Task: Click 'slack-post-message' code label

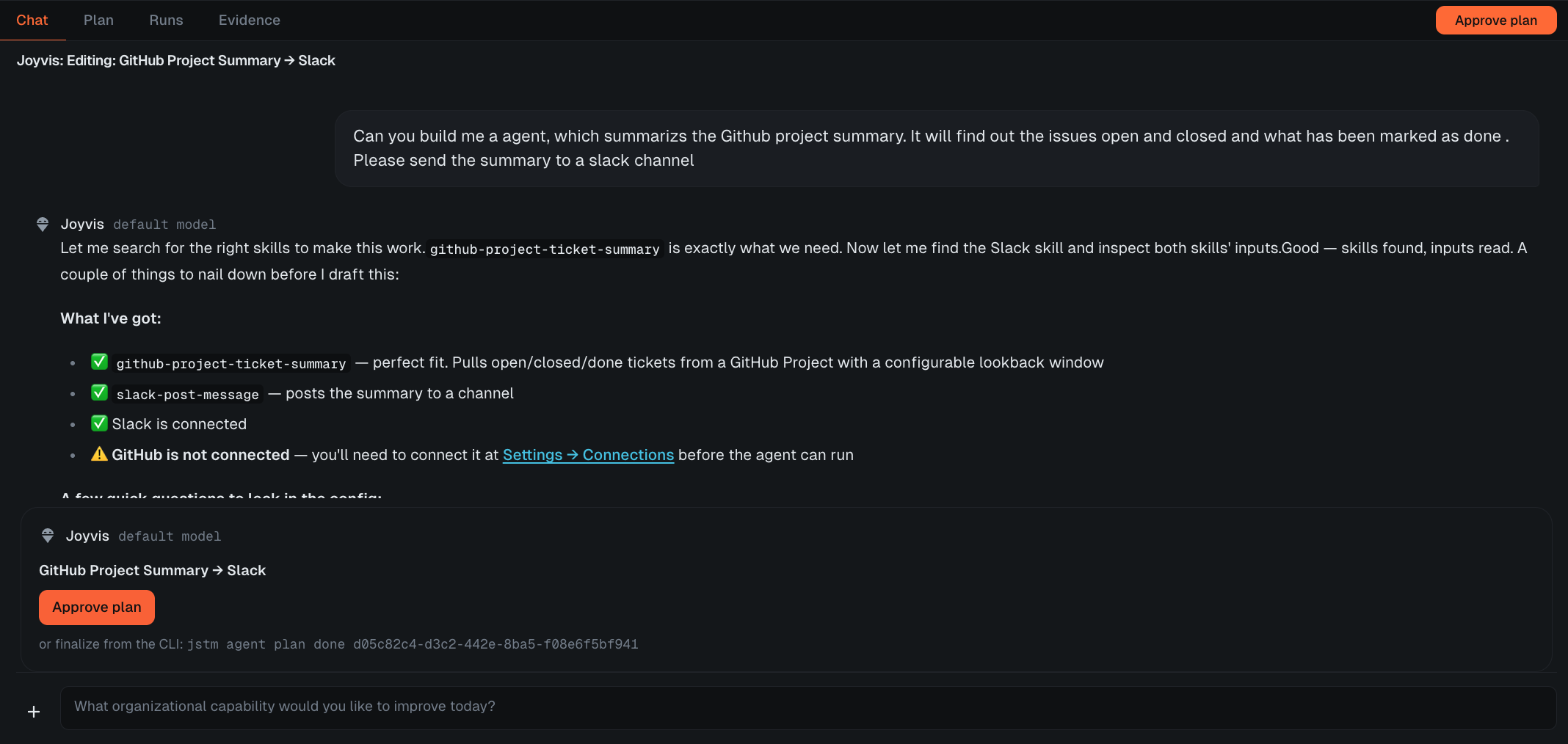Action: tap(188, 394)
